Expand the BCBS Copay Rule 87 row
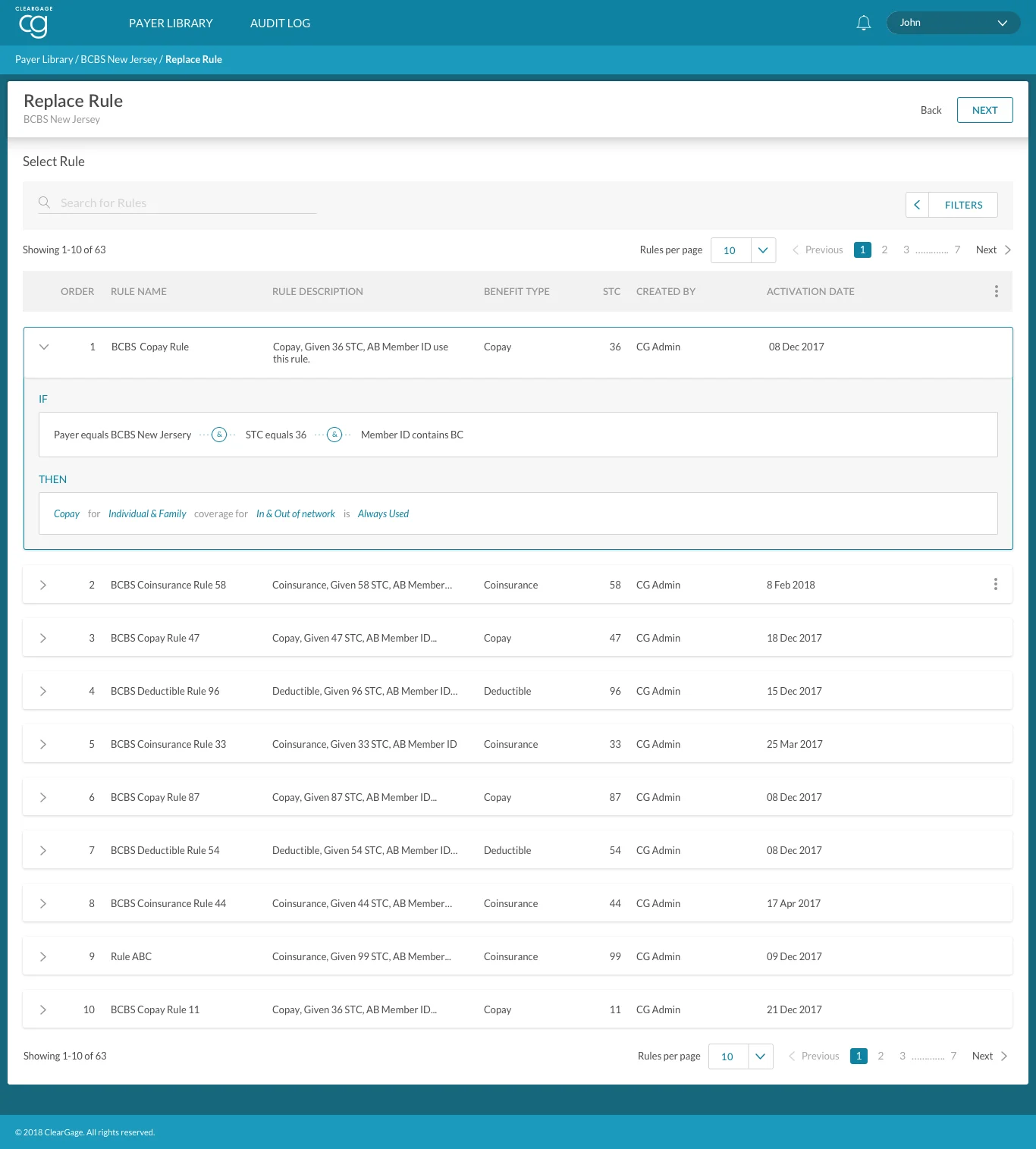Image resolution: width=1036 pixels, height=1149 pixels. 43,797
